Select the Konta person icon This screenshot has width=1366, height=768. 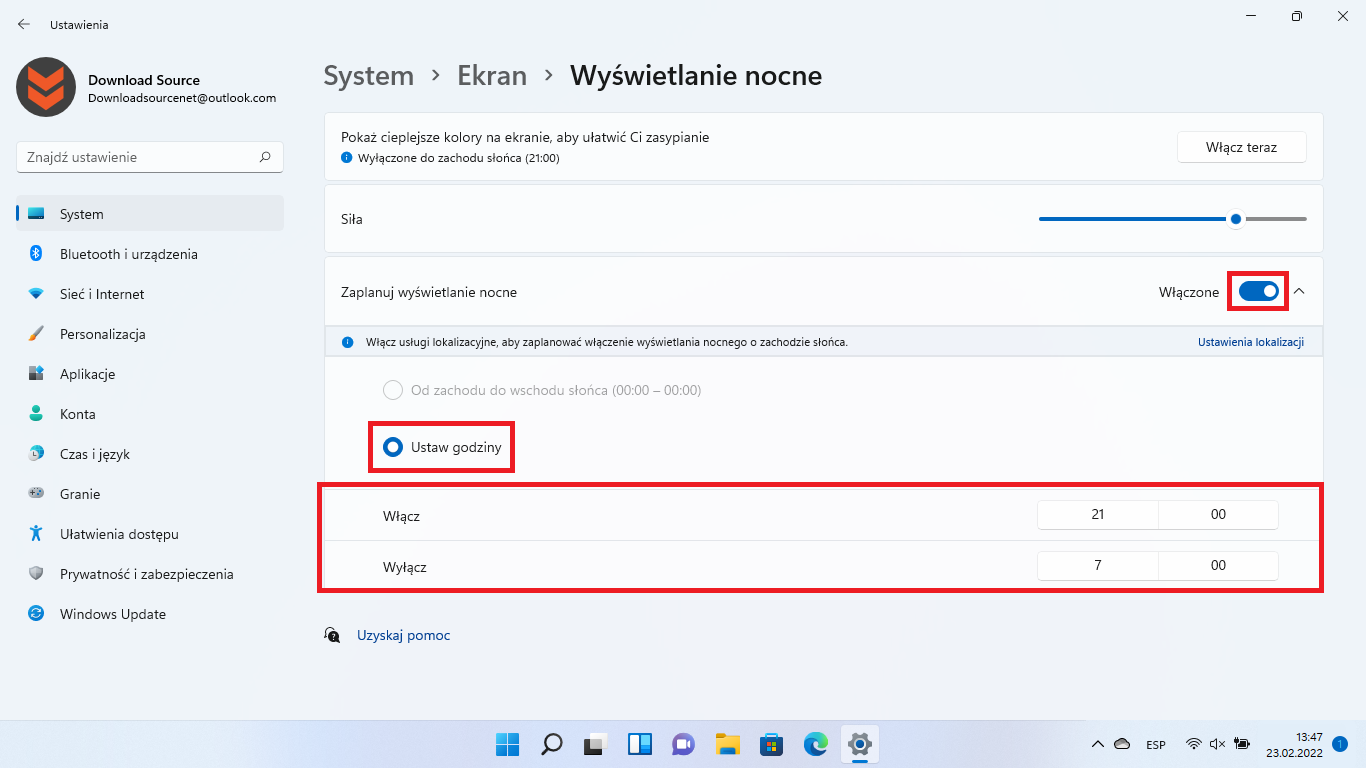click(x=36, y=414)
